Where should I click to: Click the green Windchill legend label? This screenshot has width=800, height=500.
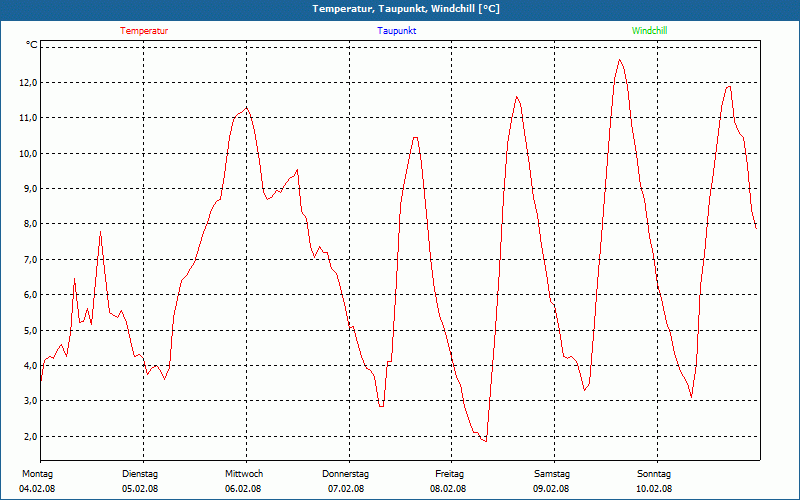pyautogui.click(x=649, y=31)
